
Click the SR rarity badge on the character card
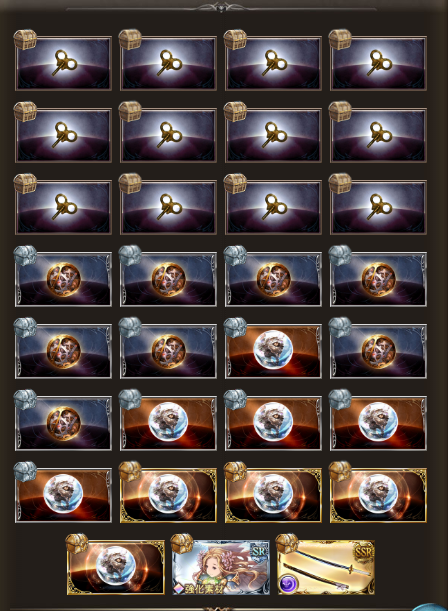point(259,552)
